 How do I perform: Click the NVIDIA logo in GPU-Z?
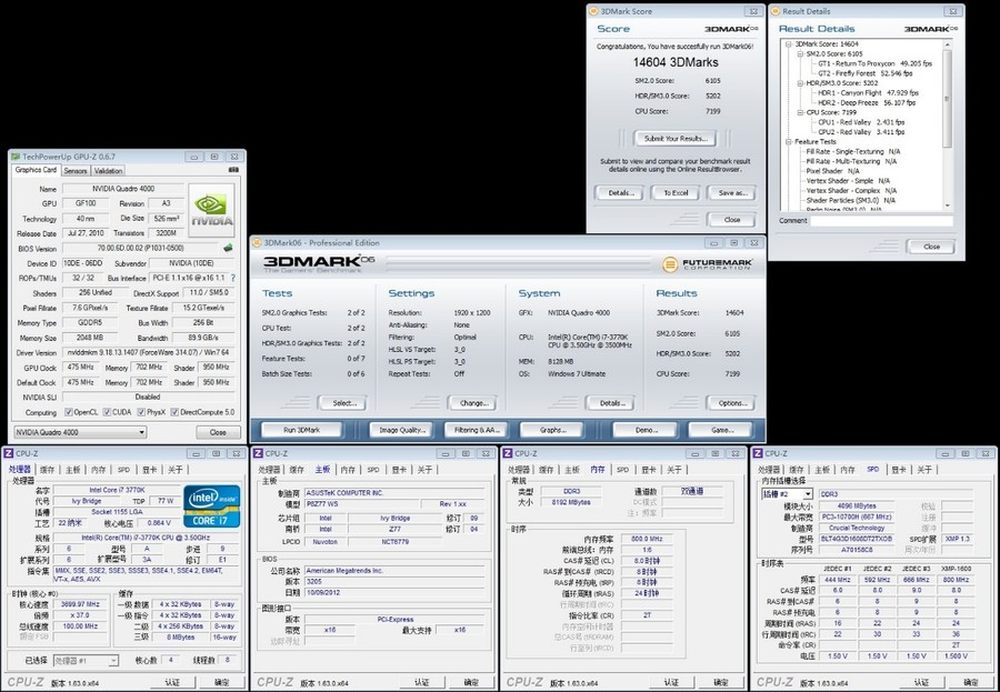pyautogui.click(x=212, y=210)
